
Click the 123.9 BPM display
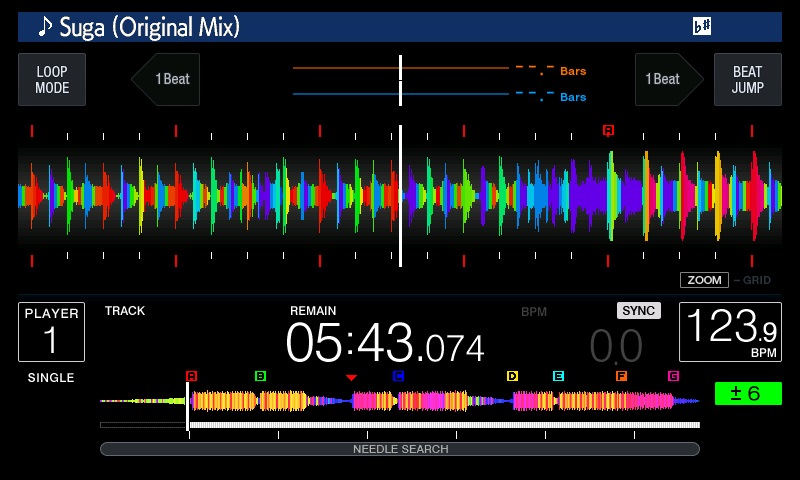[730, 332]
